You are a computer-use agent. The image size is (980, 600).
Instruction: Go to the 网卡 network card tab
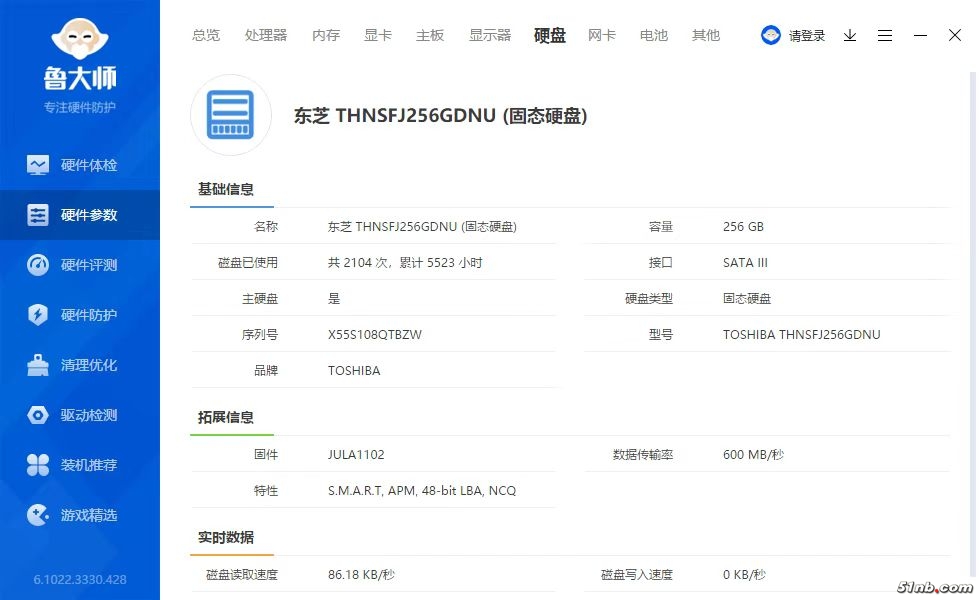(x=602, y=35)
